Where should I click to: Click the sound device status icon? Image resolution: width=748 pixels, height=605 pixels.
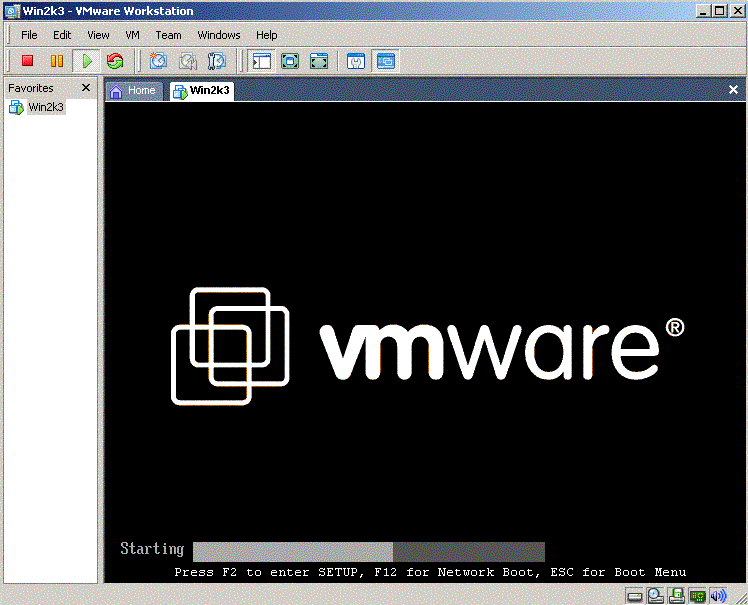pyautogui.click(x=718, y=595)
